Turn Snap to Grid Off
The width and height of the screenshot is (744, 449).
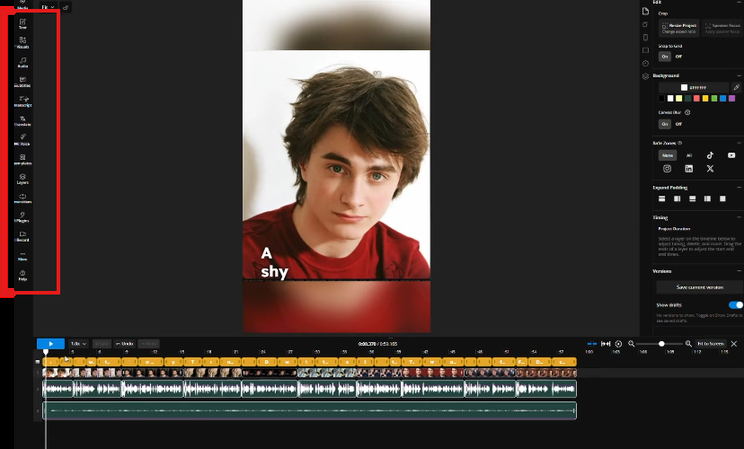[x=679, y=56]
